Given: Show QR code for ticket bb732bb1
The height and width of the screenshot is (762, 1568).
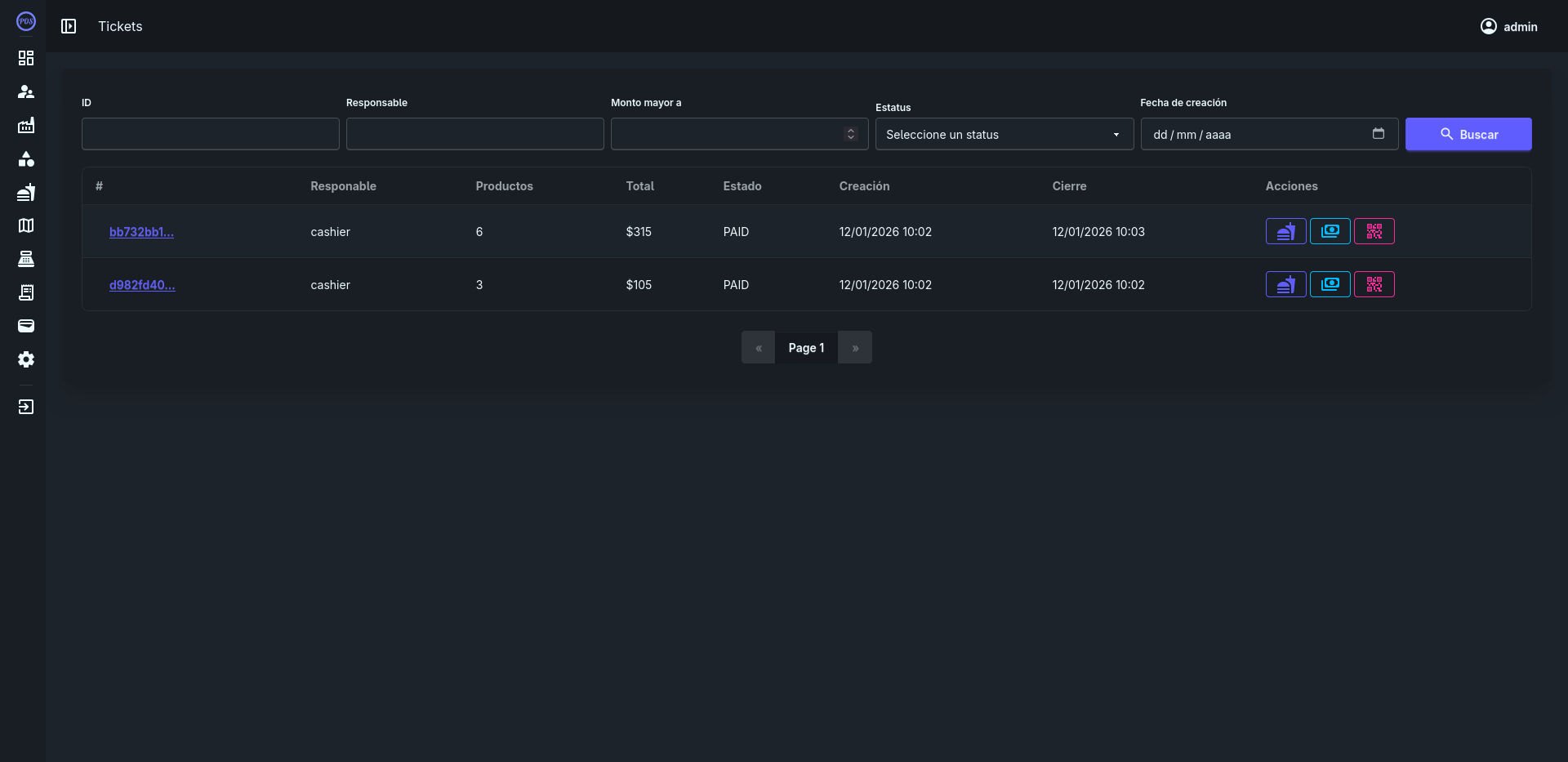Looking at the screenshot, I should 1374,231.
